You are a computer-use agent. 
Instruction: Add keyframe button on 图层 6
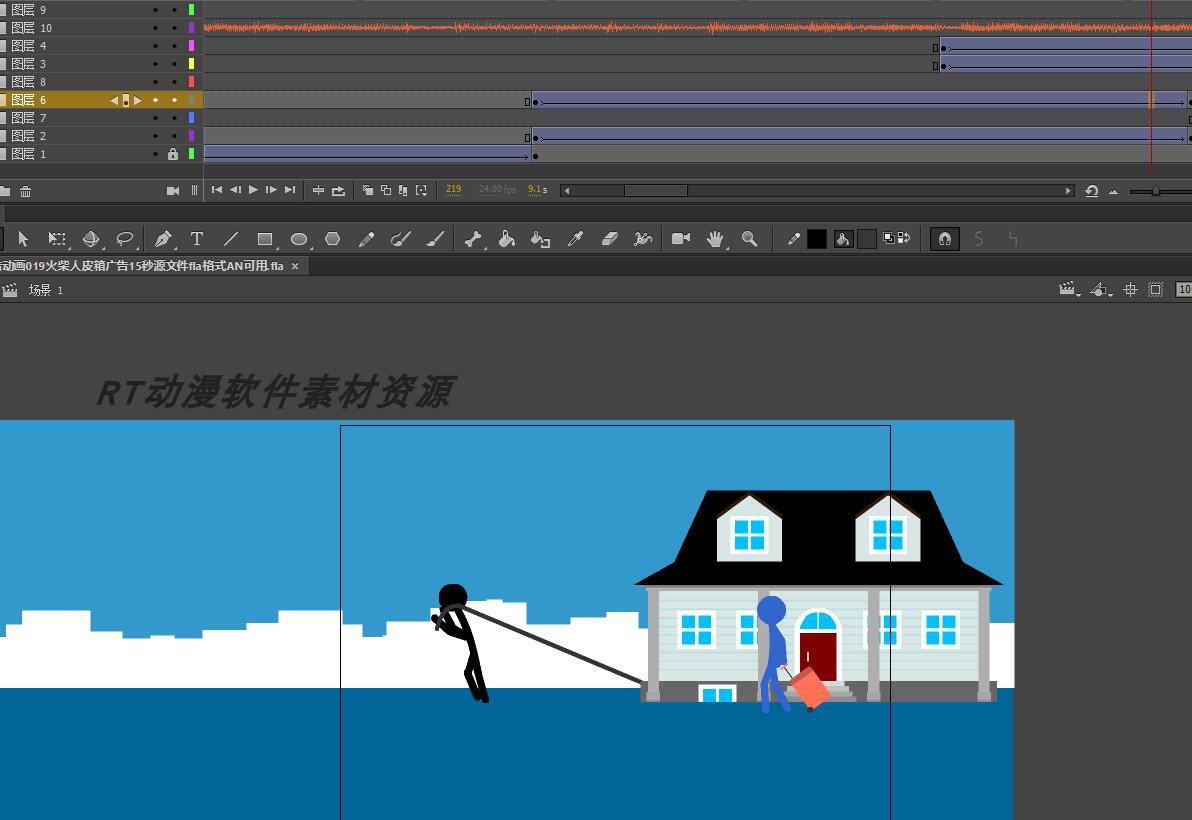pyautogui.click(x=125, y=100)
